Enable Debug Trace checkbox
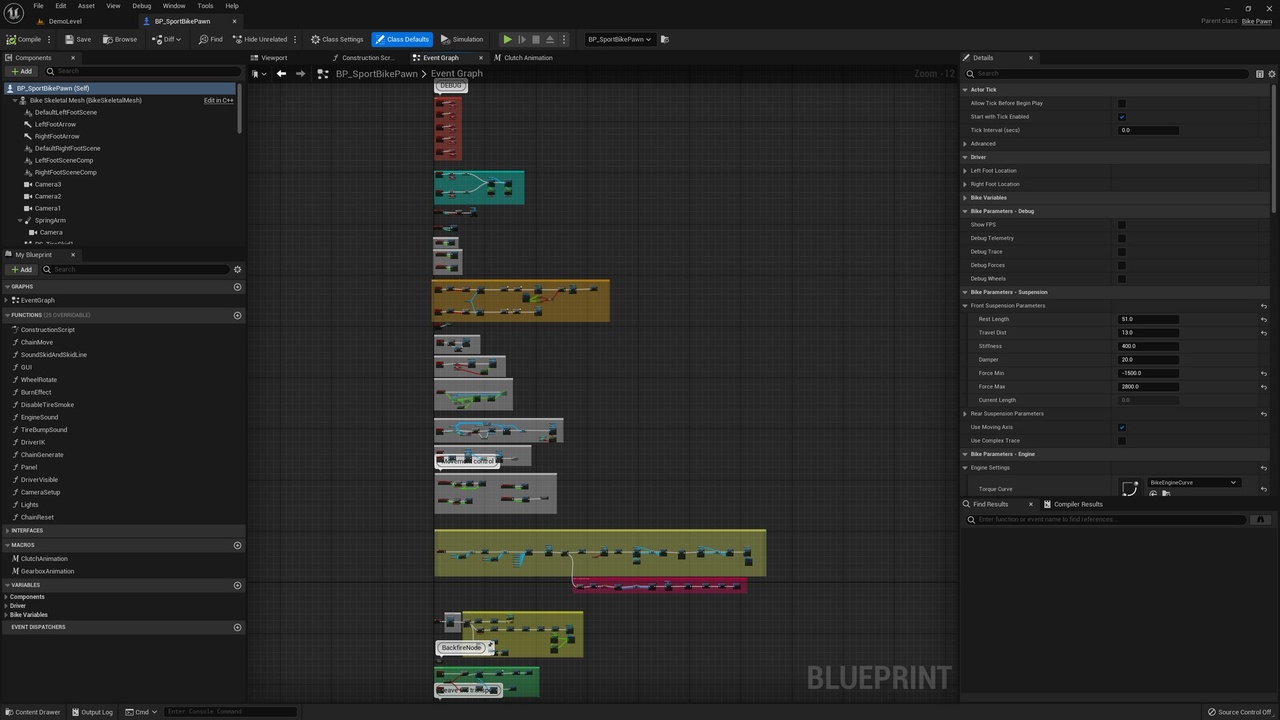Viewport: 1280px width, 720px height. pyautogui.click(x=1121, y=251)
